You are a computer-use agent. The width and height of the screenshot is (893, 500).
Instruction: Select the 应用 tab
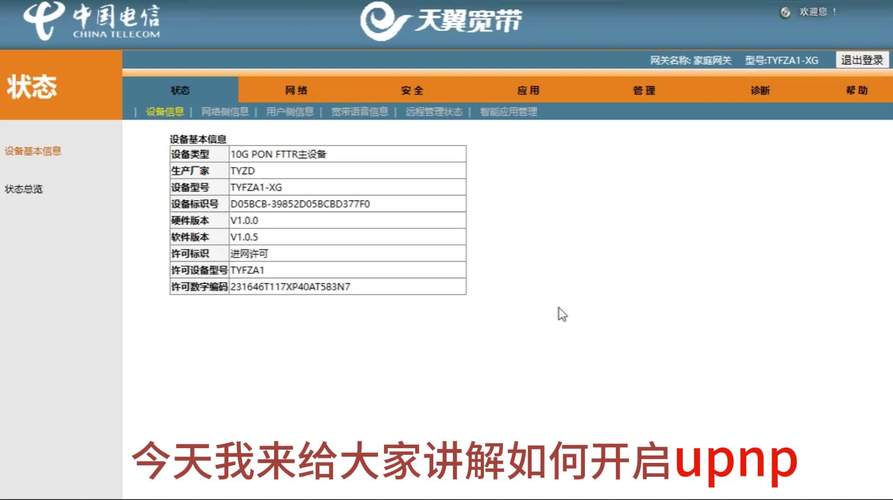pos(528,90)
